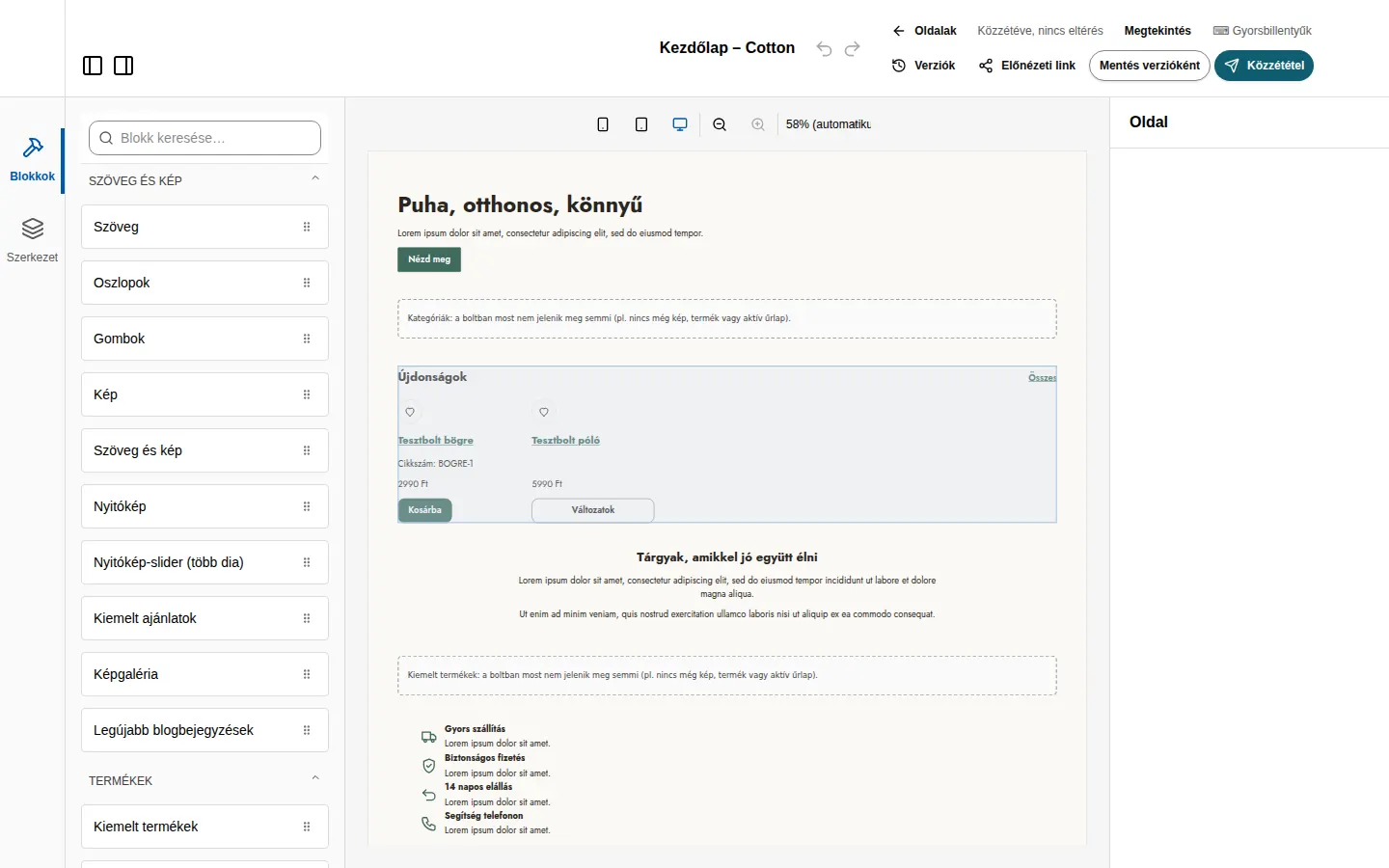This screenshot has height=868, width=1389.
Task: Copy the Előnézeti link
Action: (1026, 66)
